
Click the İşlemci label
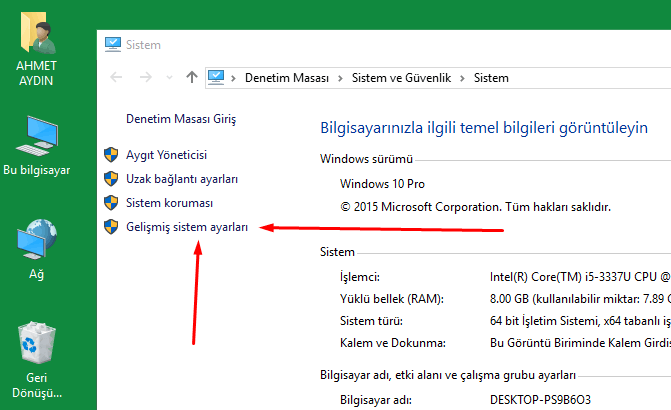360,277
